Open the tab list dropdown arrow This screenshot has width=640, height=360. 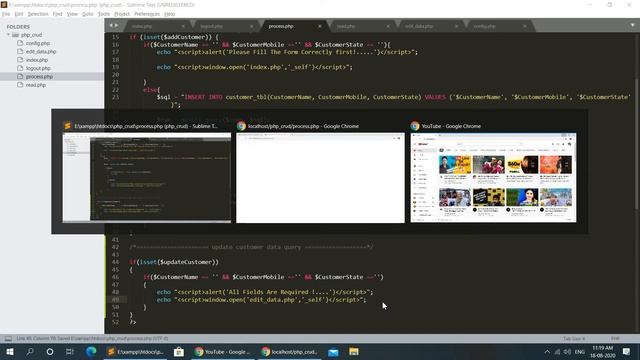[x=632, y=25]
